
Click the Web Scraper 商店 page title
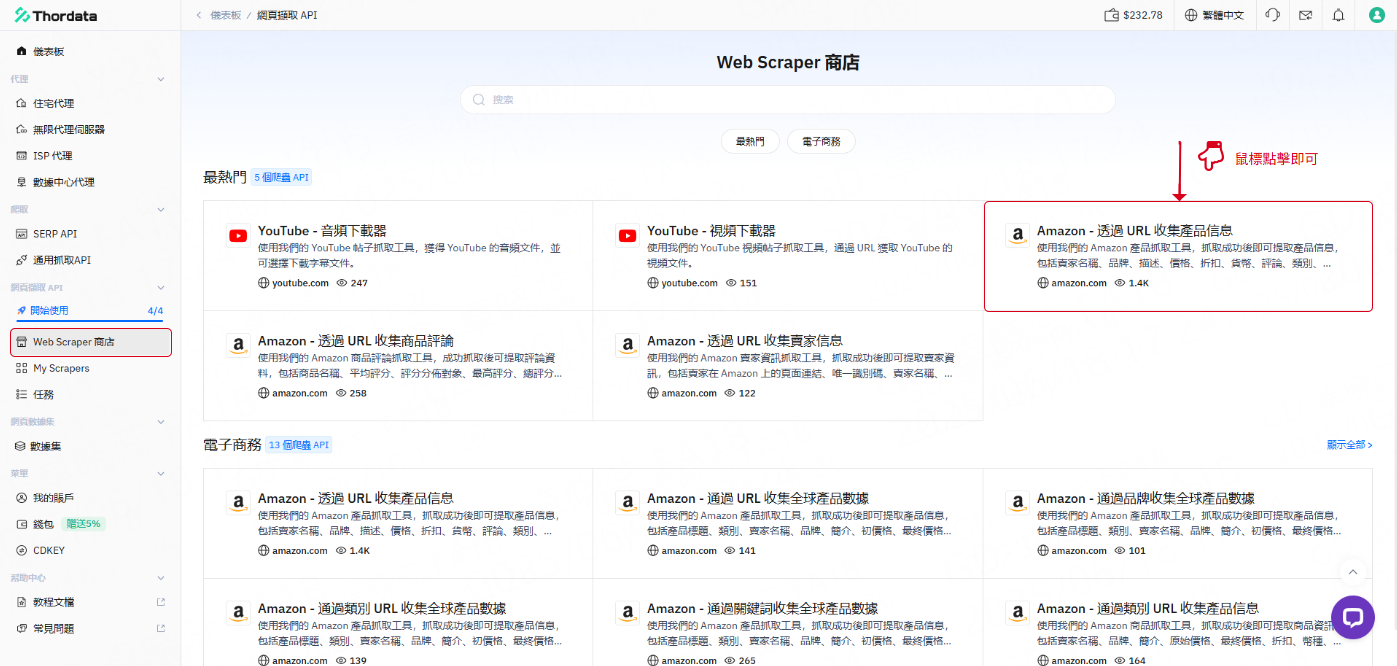point(788,62)
